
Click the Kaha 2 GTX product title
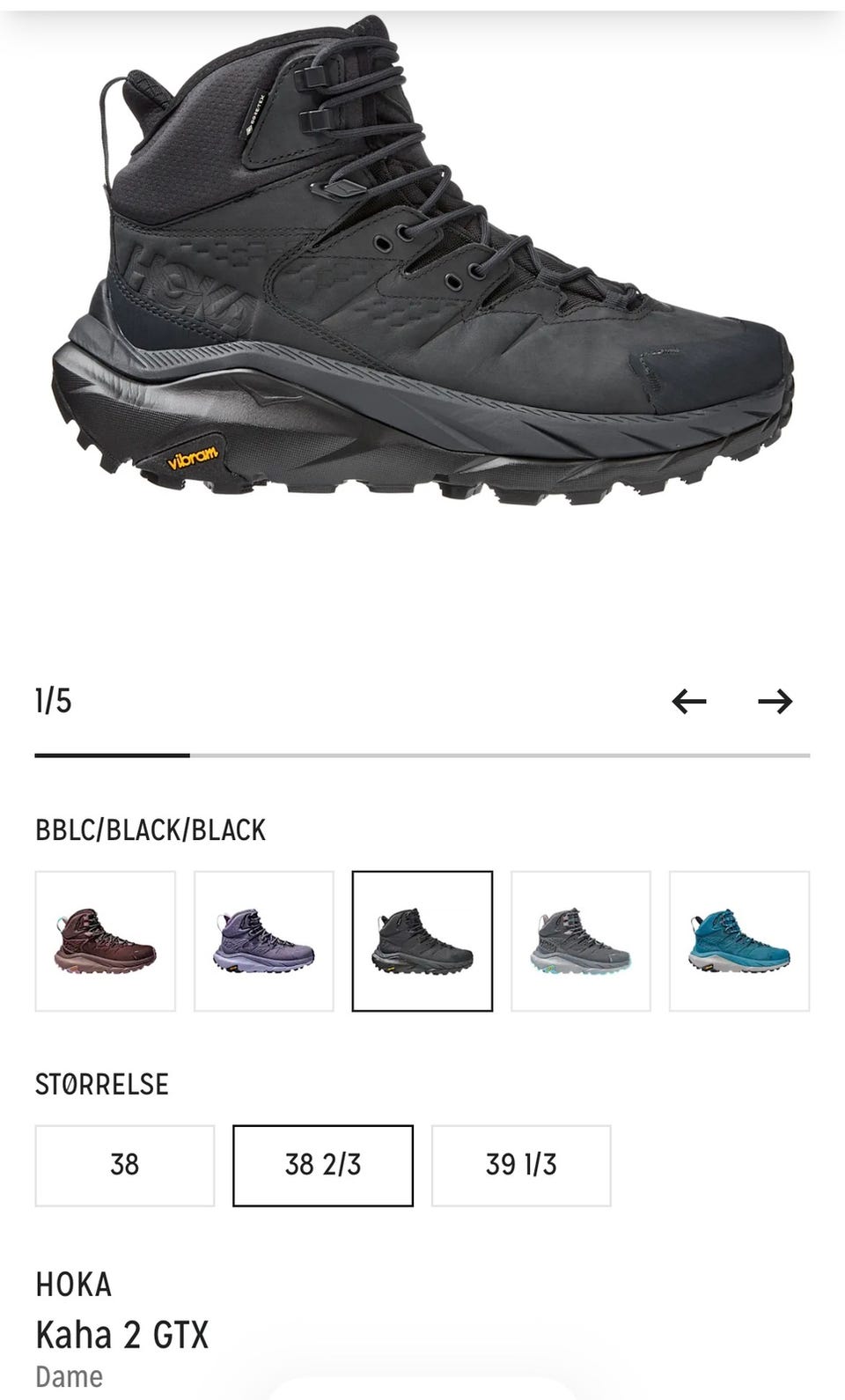(x=122, y=1335)
